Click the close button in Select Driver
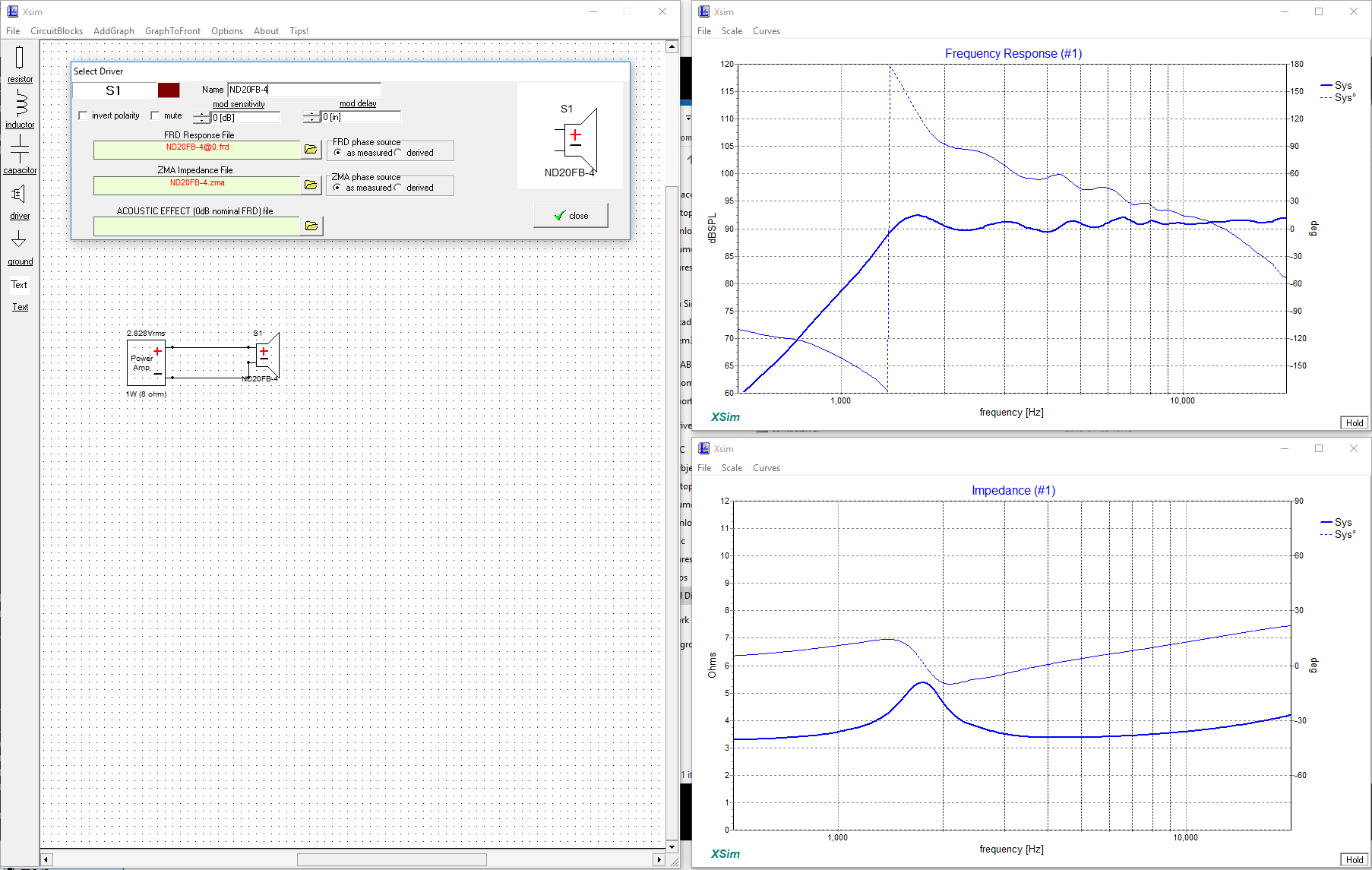The width and height of the screenshot is (1372, 870). coord(571,216)
